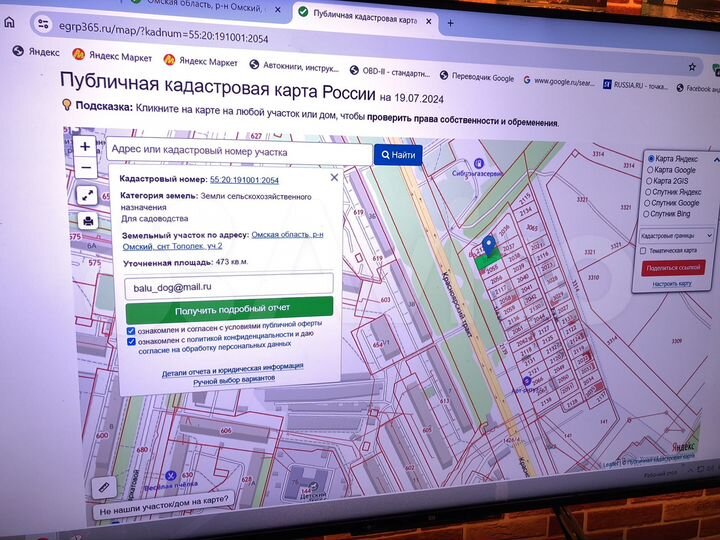Open Переводчик Google bookmark

pyautogui.click(x=477, y=77)
